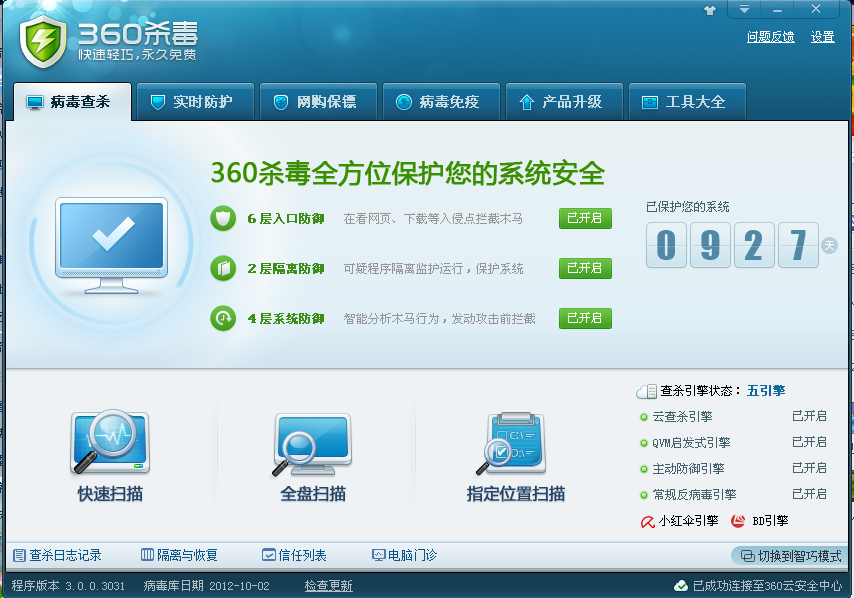Toggle 云查杀引擎 已开启 status
854x598 pixels.
point(809,416)
